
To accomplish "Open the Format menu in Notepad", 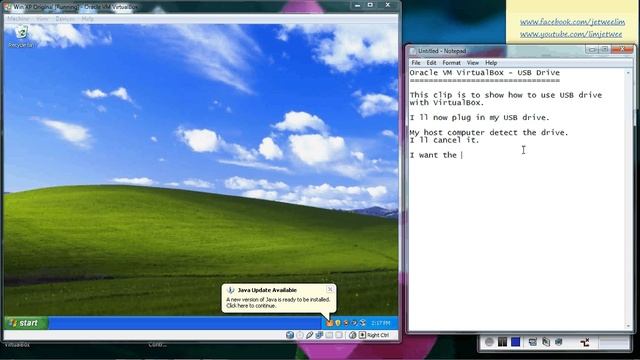I will click(451, 62).
